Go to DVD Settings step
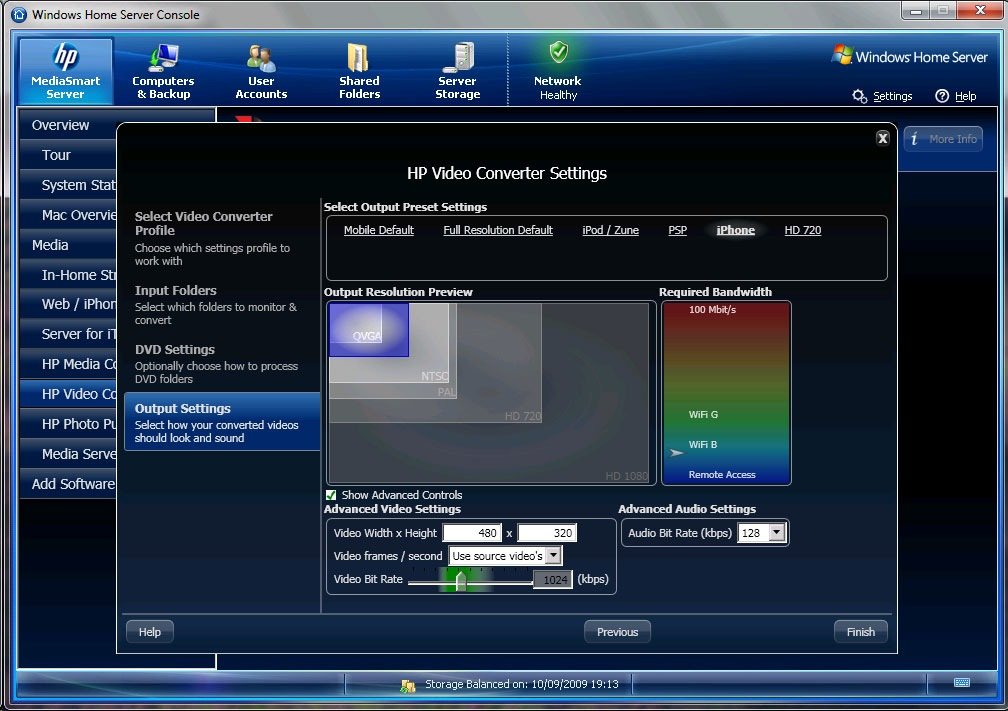The image size is (1008, 711). tap(221, 364)
